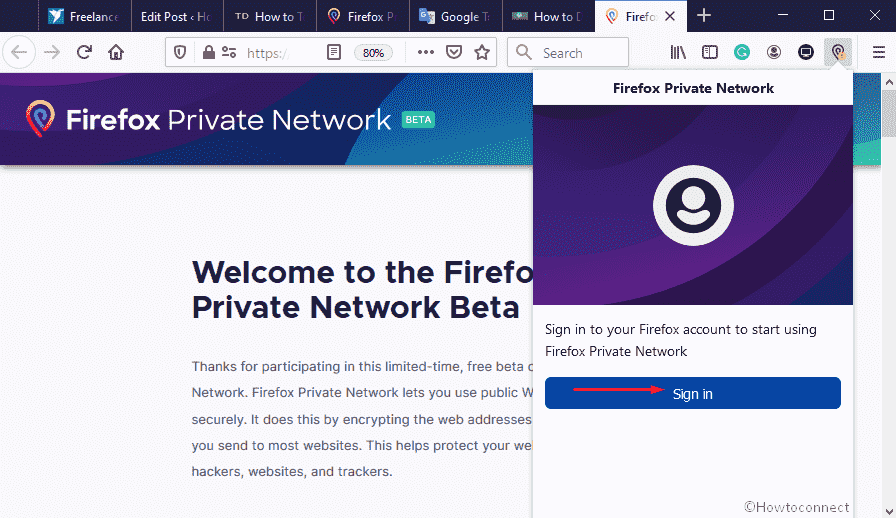Click into the Search box
Image resolution: width=896 pixels, height=518 pixels.
point(568,53)
